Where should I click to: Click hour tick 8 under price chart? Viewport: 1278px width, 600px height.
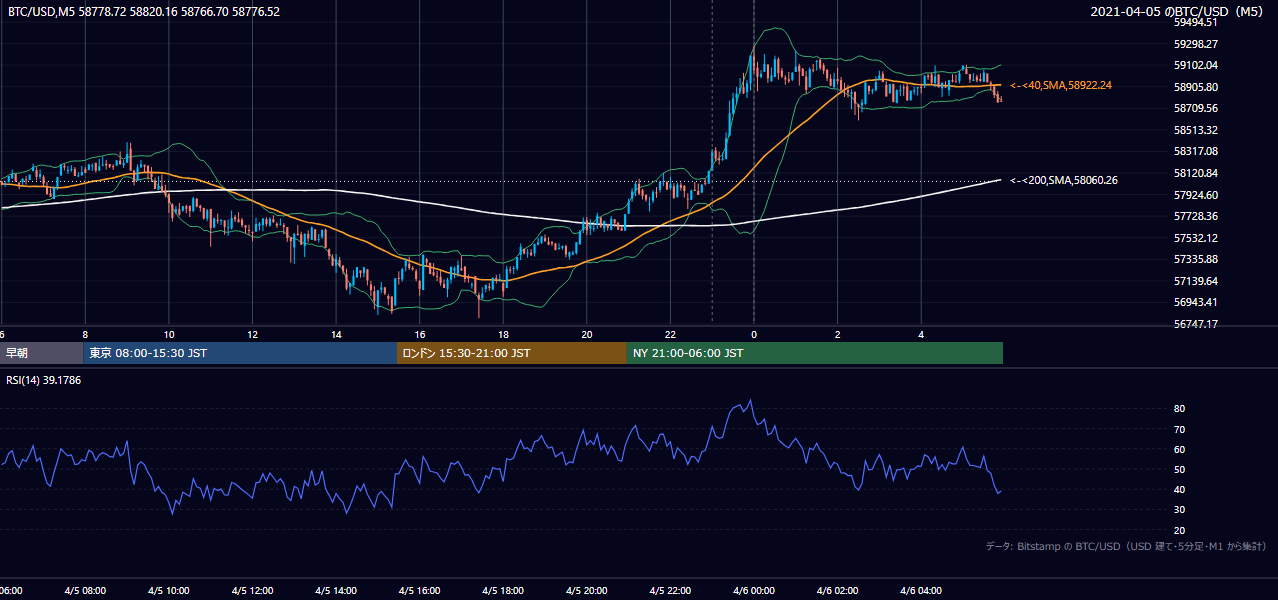[85, 335]
